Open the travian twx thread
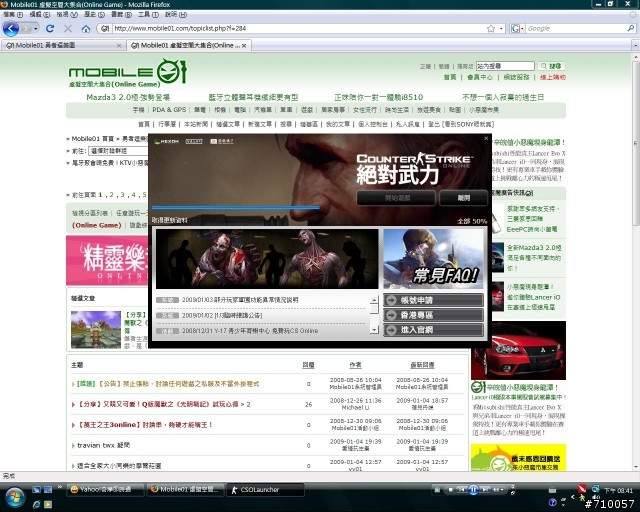Viewport: 640px width, 512px height. 103,445
